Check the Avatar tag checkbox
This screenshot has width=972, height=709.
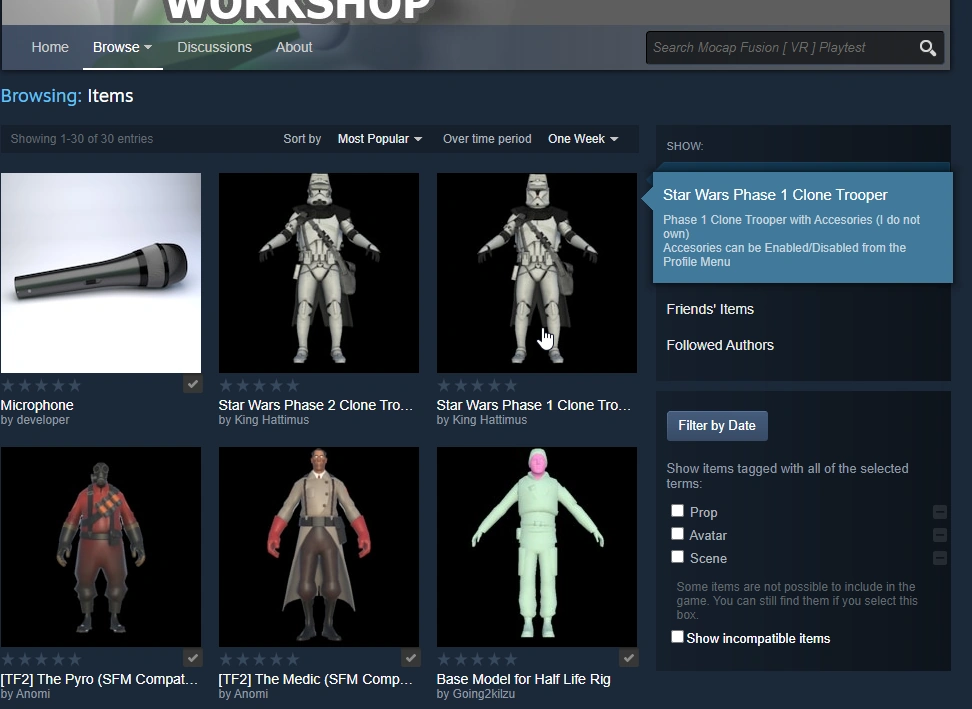click(677, 534)
